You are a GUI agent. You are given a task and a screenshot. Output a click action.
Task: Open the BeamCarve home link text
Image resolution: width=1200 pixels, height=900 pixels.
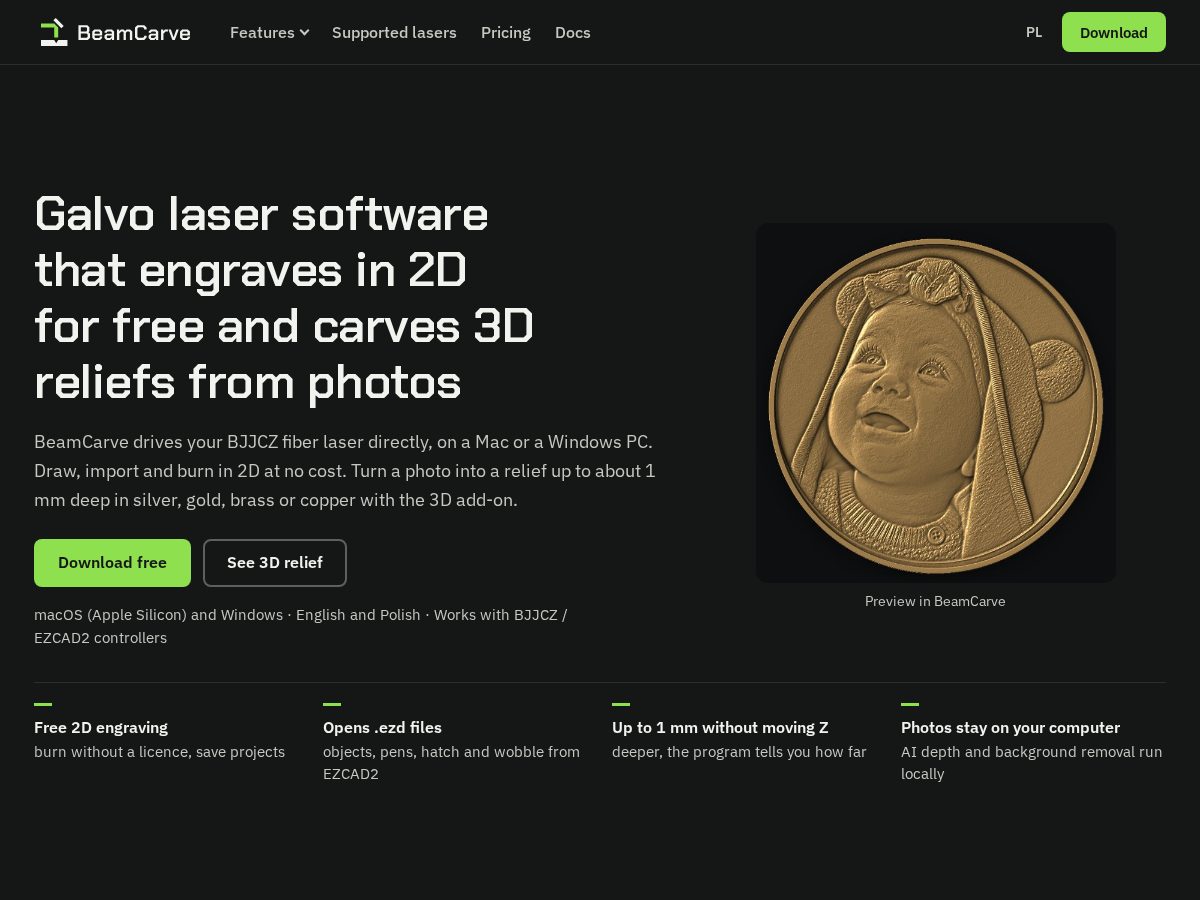pyautogui.click(x=133, y=33)
